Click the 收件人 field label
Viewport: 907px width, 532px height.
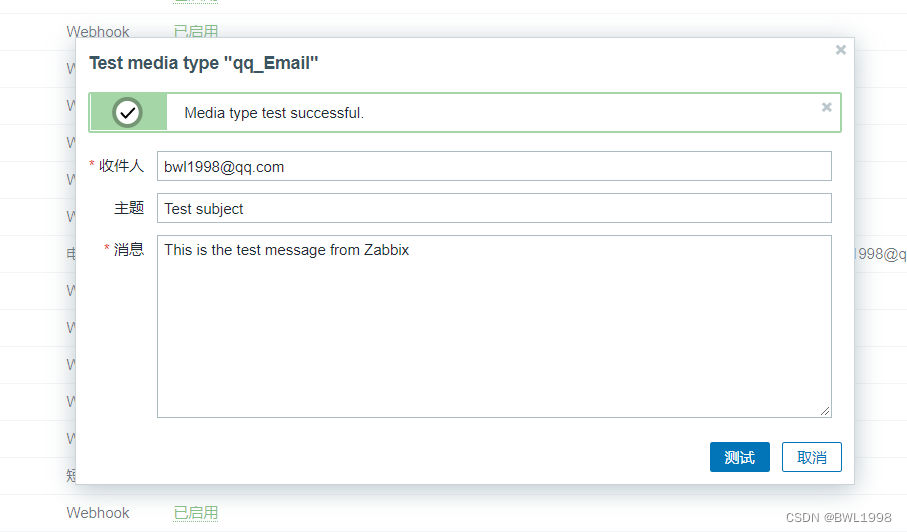click(x=121, y=166)
